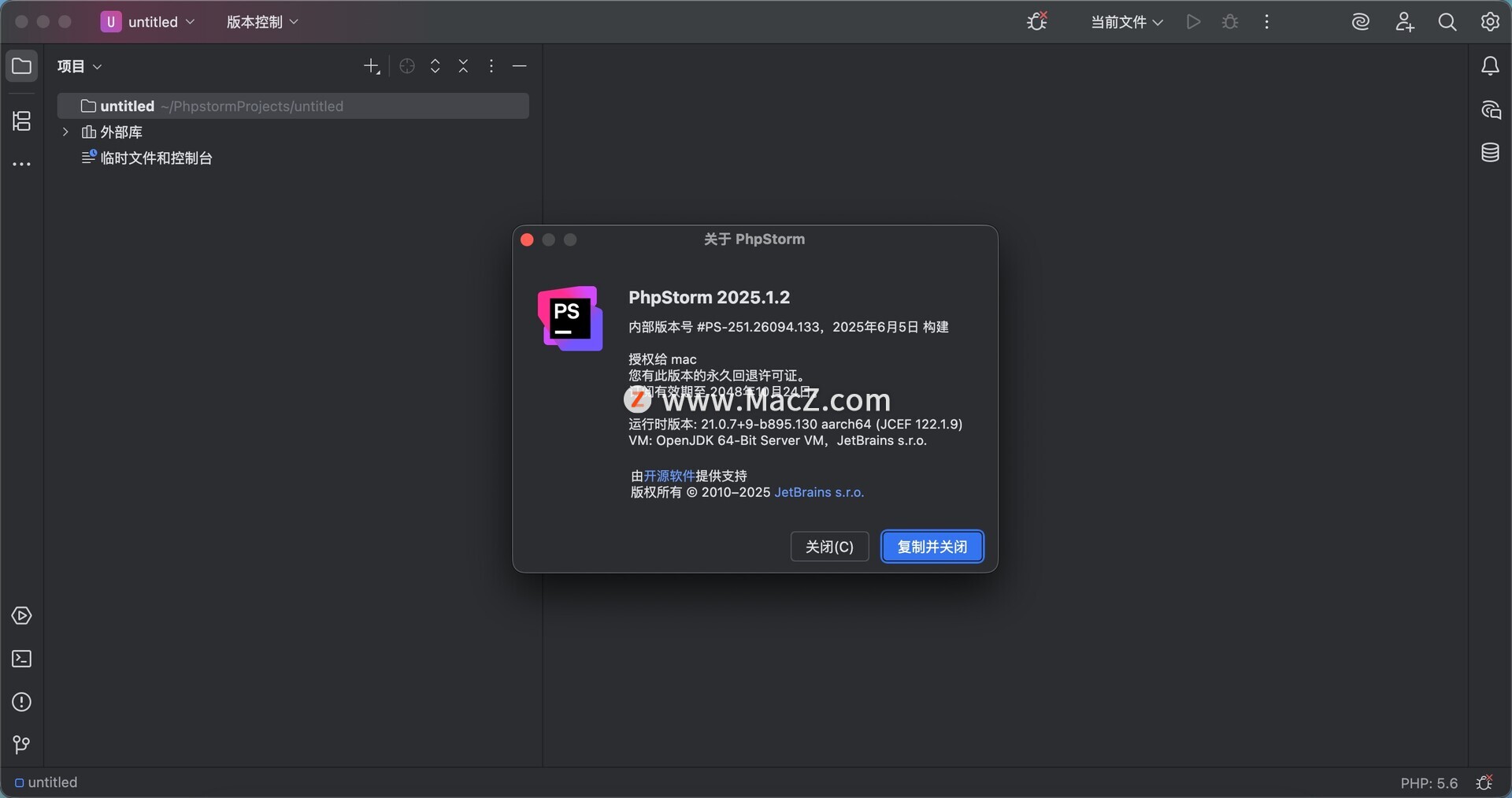Click the untitled breadcrumb in status bar

coord(46,782)
